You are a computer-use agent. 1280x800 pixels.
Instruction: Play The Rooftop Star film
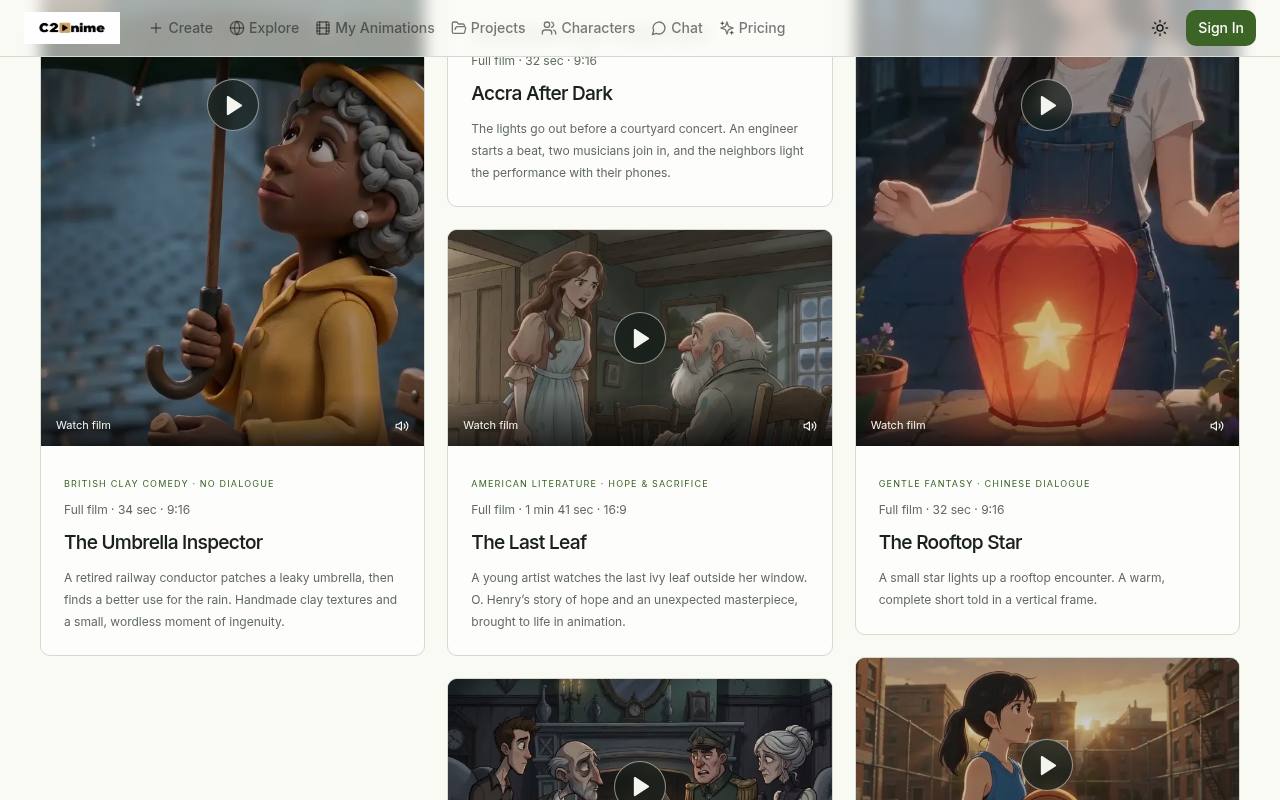(x=1047, y=105)
